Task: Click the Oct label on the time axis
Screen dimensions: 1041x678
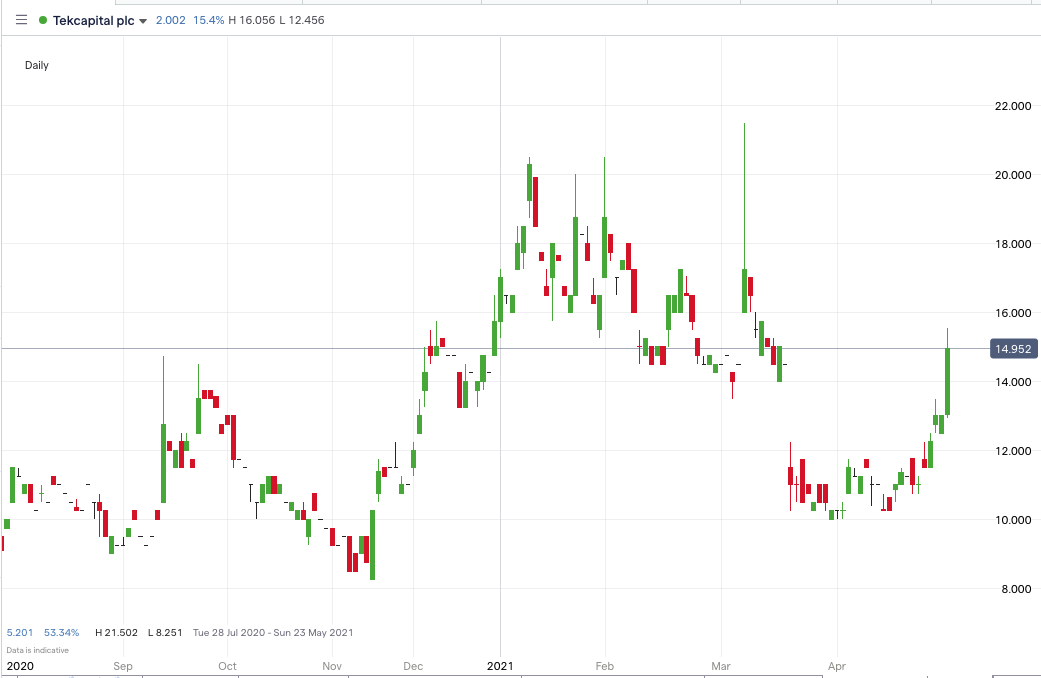Action: click(x=227, y=666)
